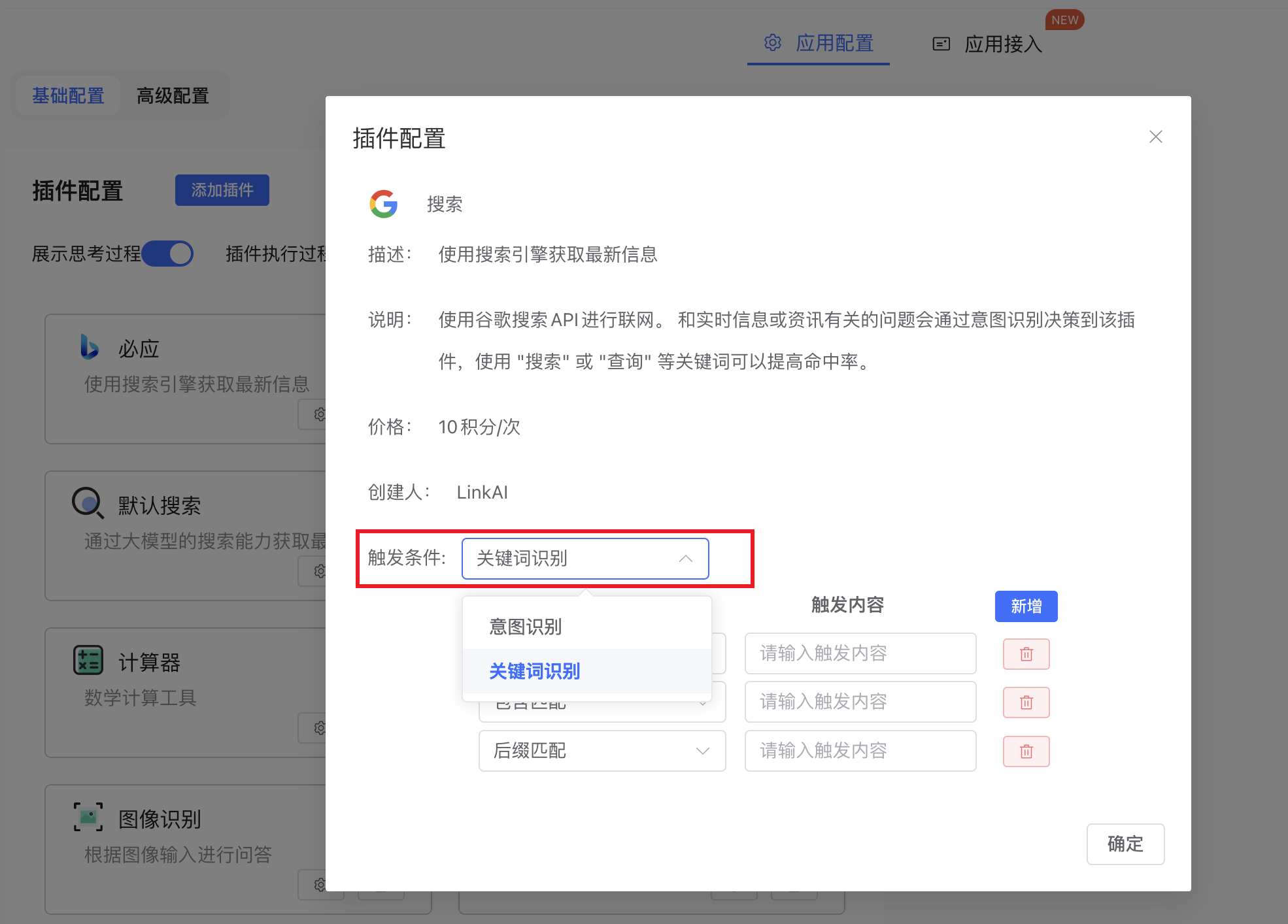Open the 后缀匹配 match type dropdown

click(x=602, y=751)
